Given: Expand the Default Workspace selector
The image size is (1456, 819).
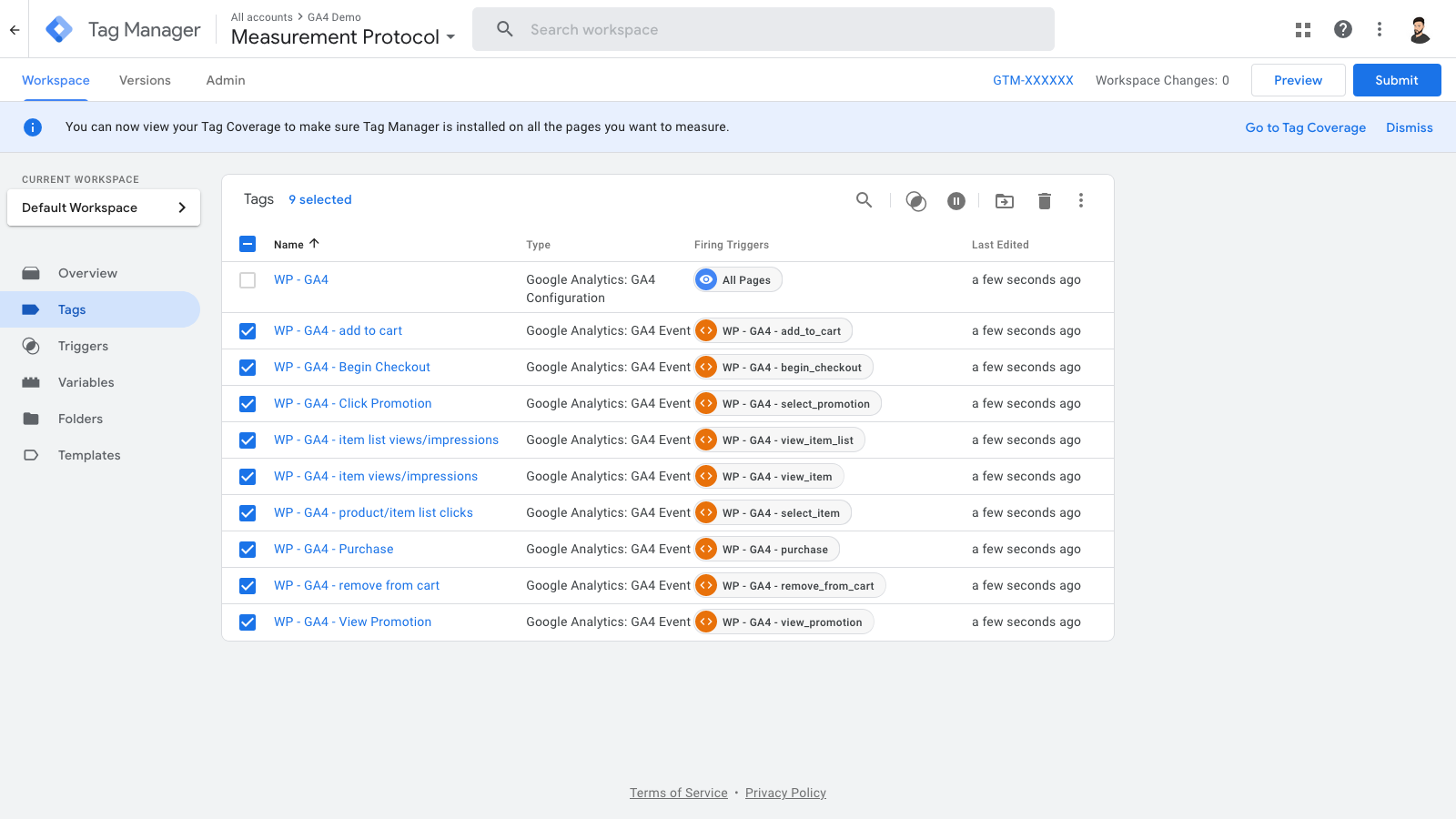Looking at the screenshot, I should (104, 207).
